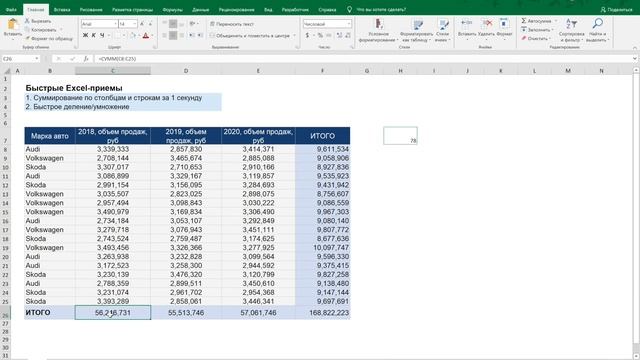Apply the fill color bucket

[132, 36]
